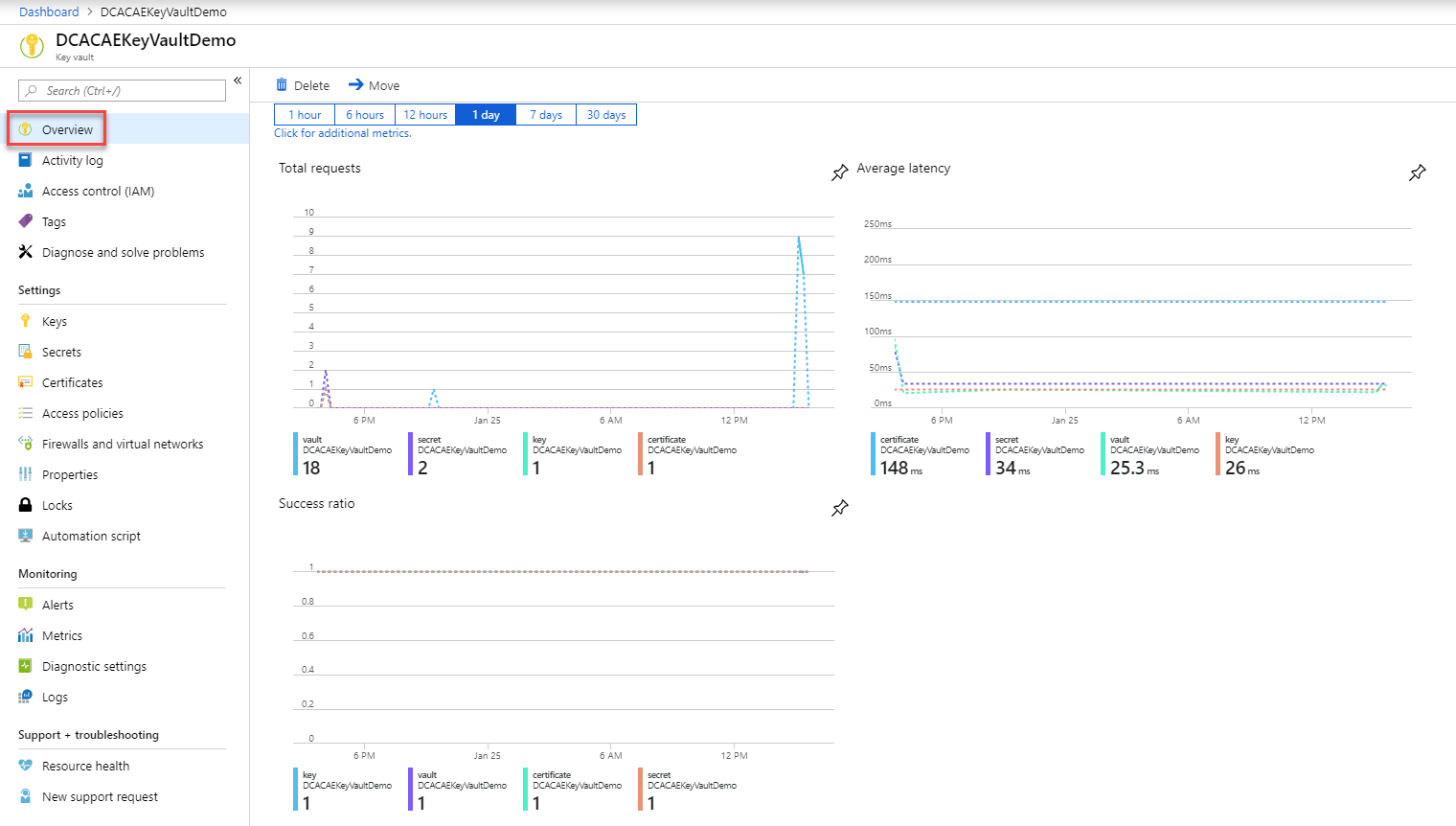Viewport: 1456px width, 826px height.
Task: Click the Secrets icon
Action: click(26, 352)
